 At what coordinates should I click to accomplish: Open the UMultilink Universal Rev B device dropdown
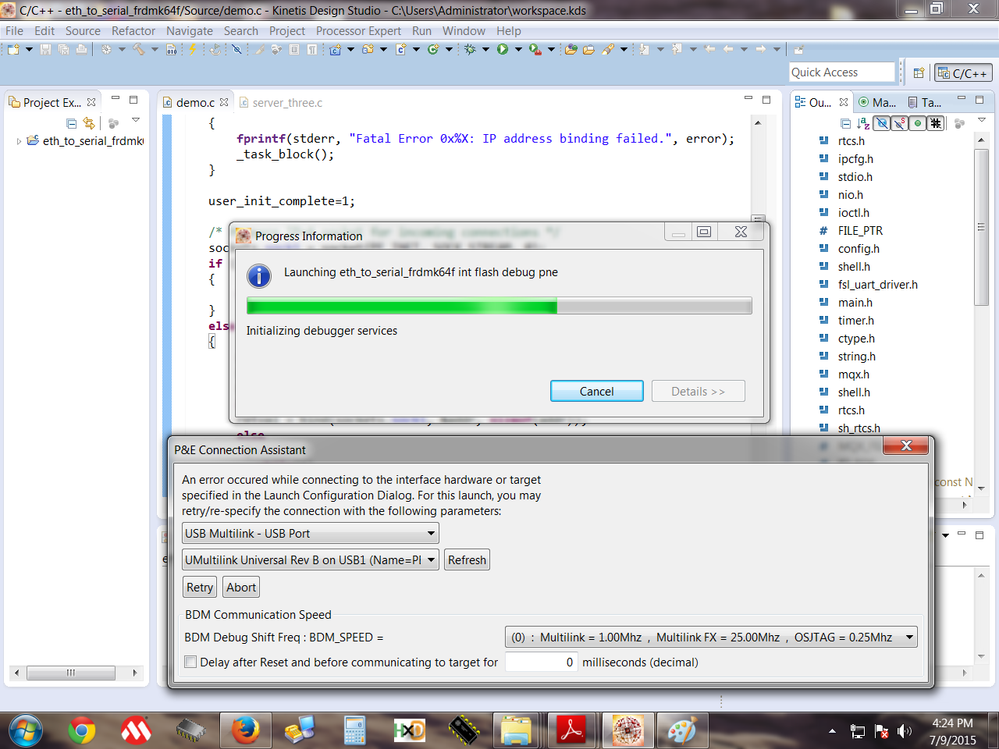310,560
